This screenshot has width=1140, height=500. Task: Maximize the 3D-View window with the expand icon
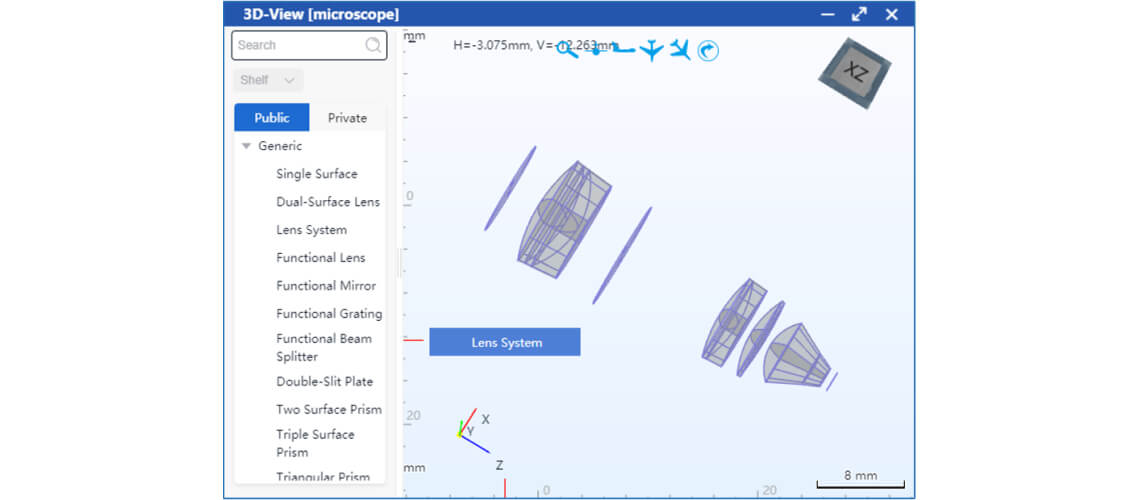point(859,14)
